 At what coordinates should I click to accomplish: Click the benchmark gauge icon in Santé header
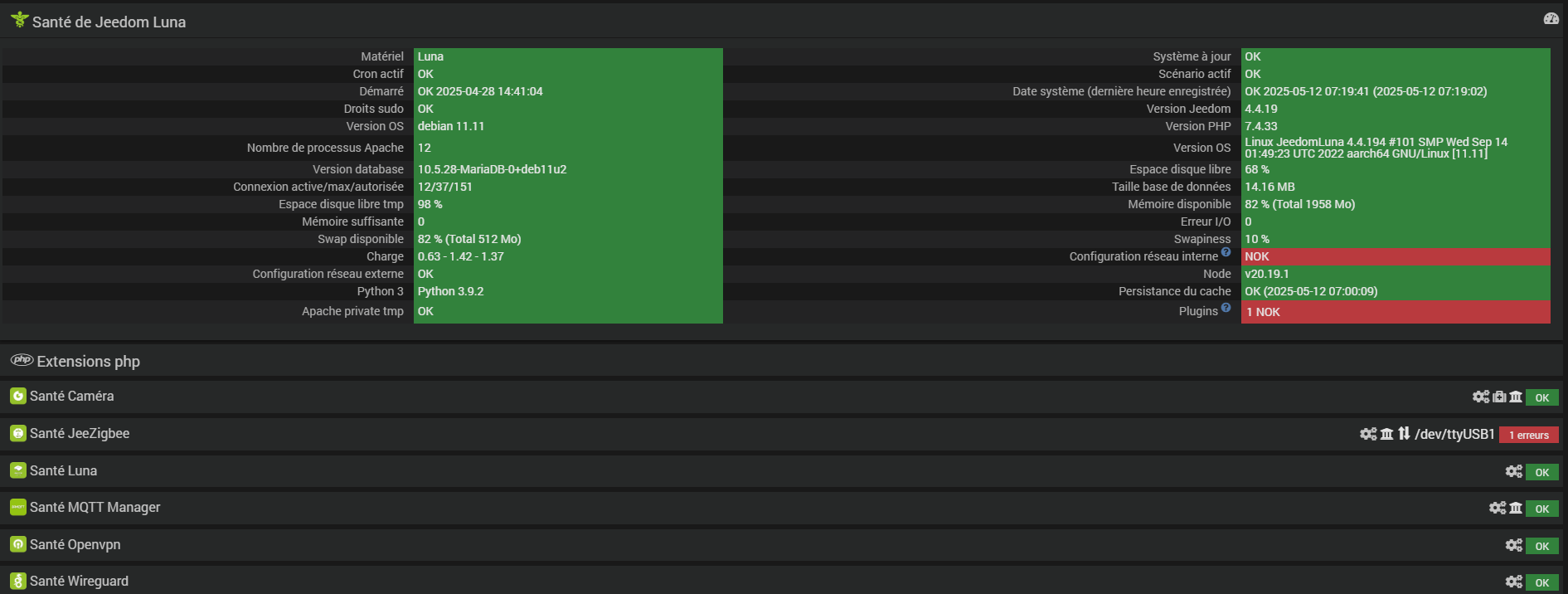[x=1551, y=18]
